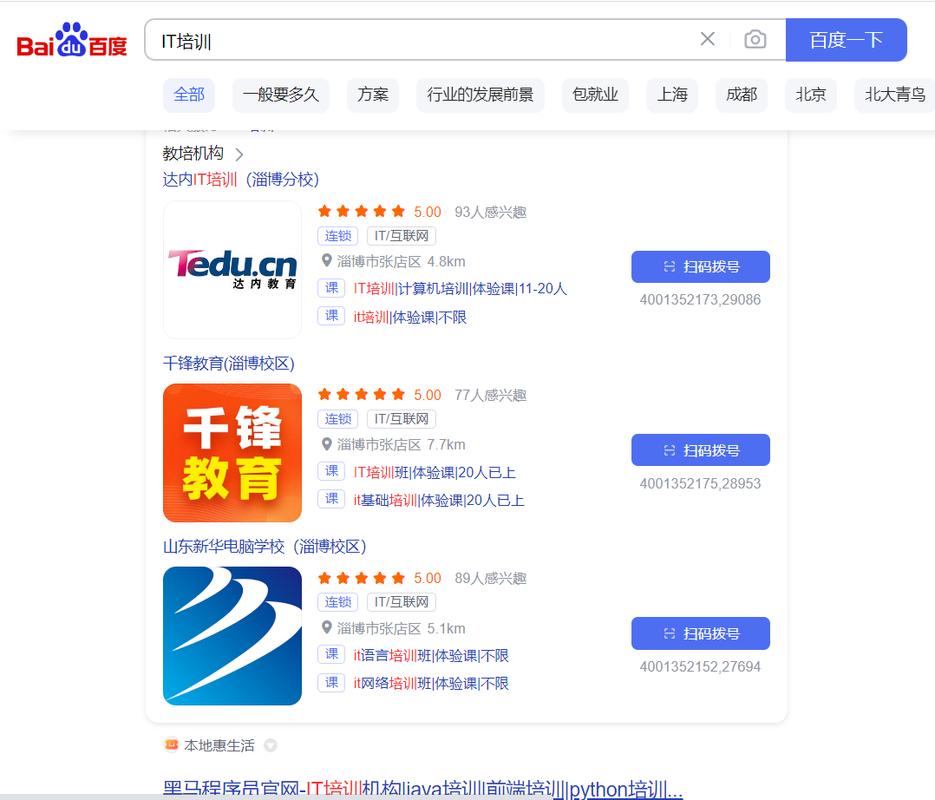
Task: Open the 黑马程序员官网 IT培训机构 result link
Action: [423, 789]
